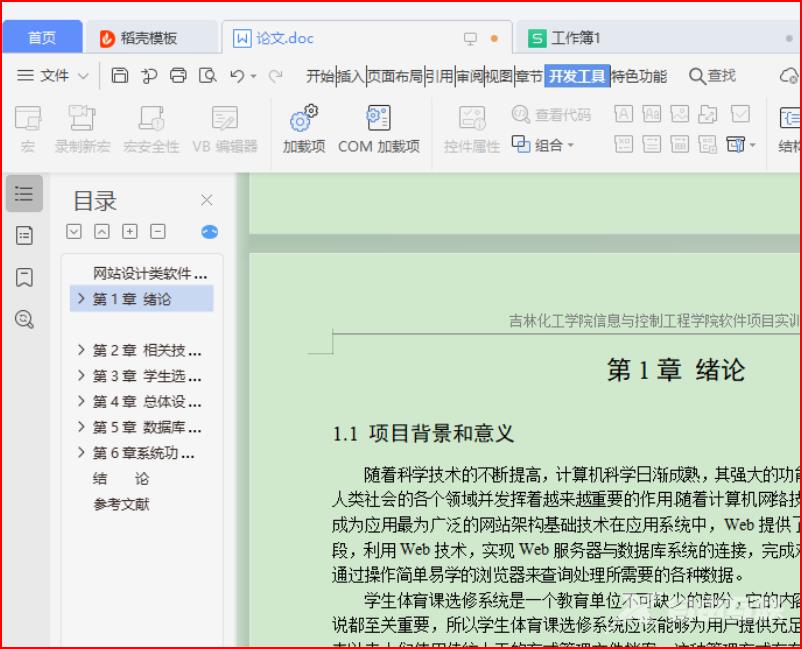Go to the 首页 tab
Image resolution: width=802 pixels, height=649 pixels.
click(x=42, y=37)
